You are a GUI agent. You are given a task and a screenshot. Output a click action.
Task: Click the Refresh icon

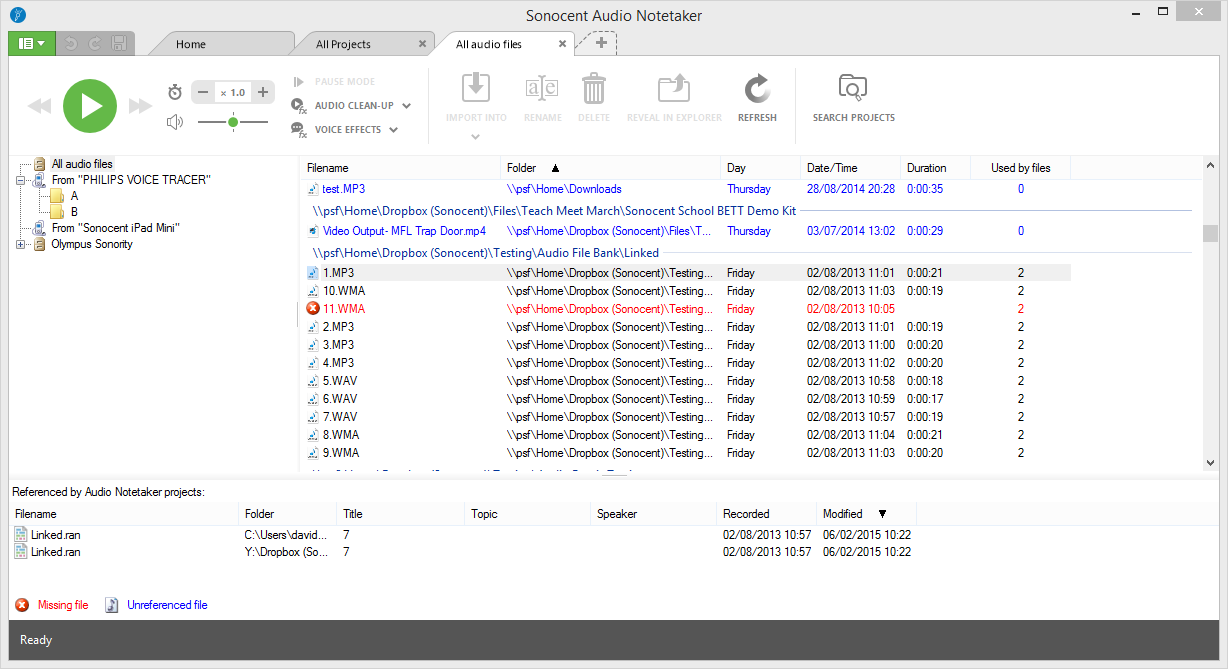pos(757,90)
